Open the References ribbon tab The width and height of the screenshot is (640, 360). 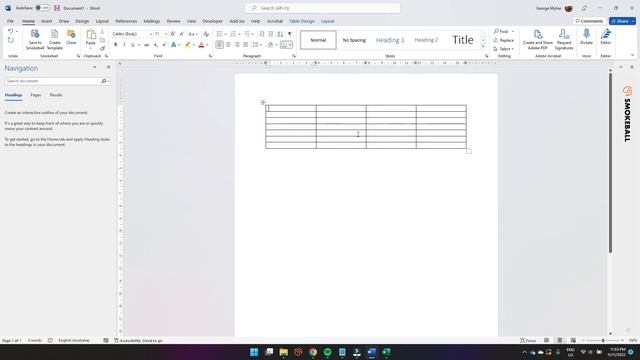pos(126,21)
